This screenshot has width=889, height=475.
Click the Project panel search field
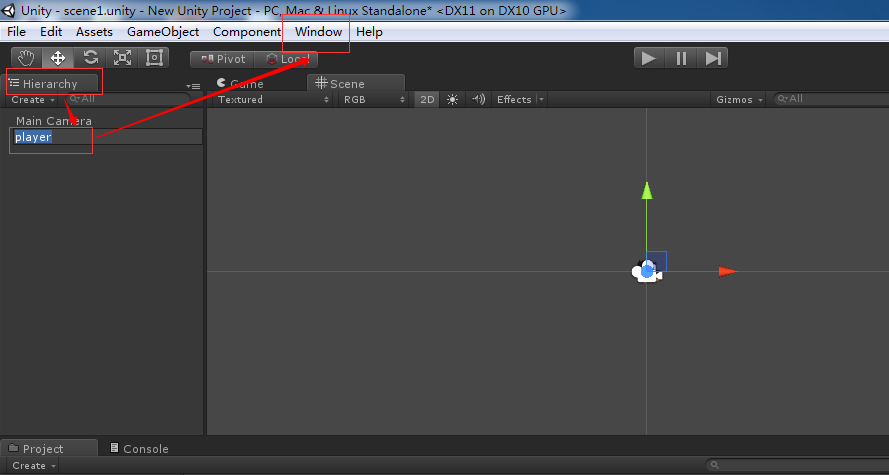click(x=797, y=465)
